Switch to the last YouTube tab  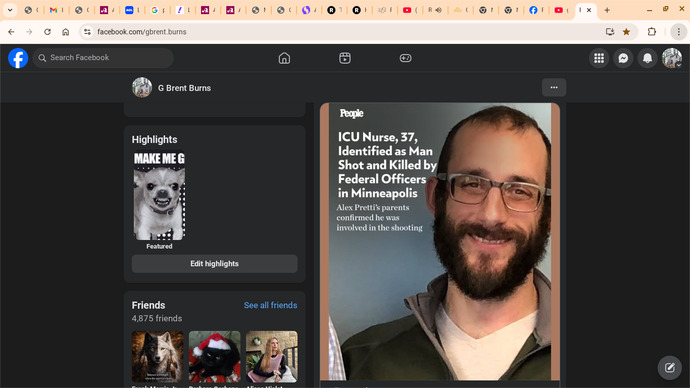pos(562,10)
